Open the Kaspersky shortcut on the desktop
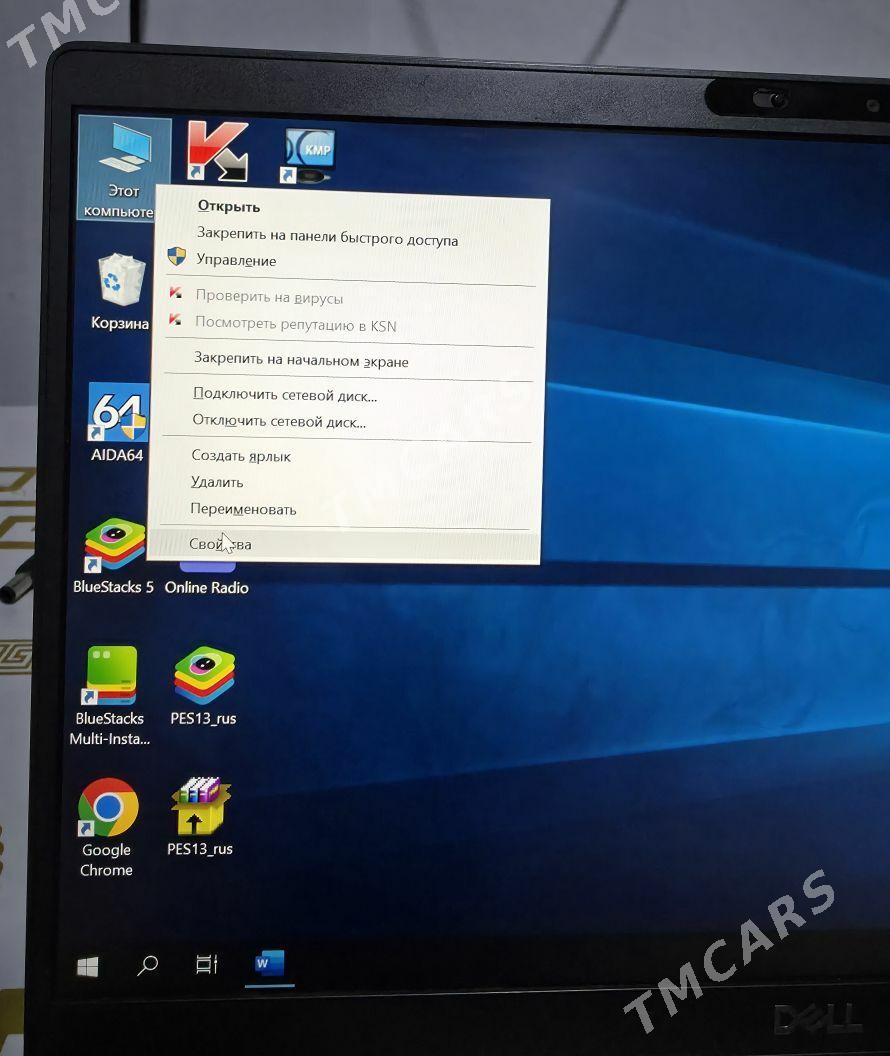This screenshot has height=1056, width=890. (217, 152)
